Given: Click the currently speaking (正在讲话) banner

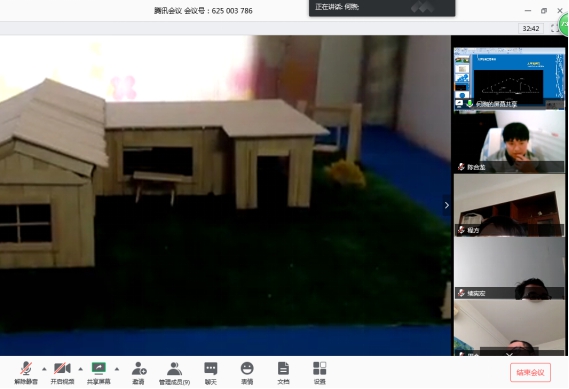Looking at the screenshot, I should (382, 7).
